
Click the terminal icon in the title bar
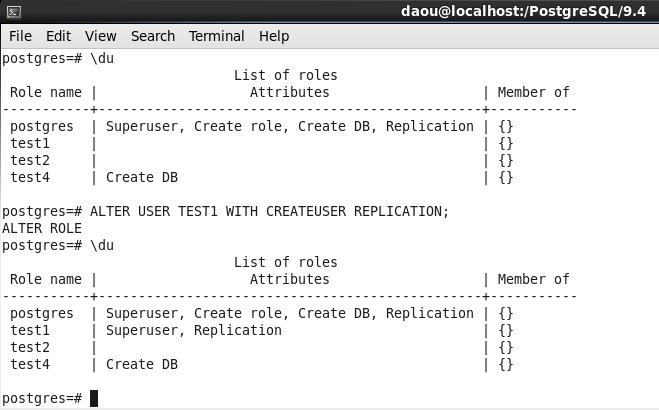click(x=14, y=11)
